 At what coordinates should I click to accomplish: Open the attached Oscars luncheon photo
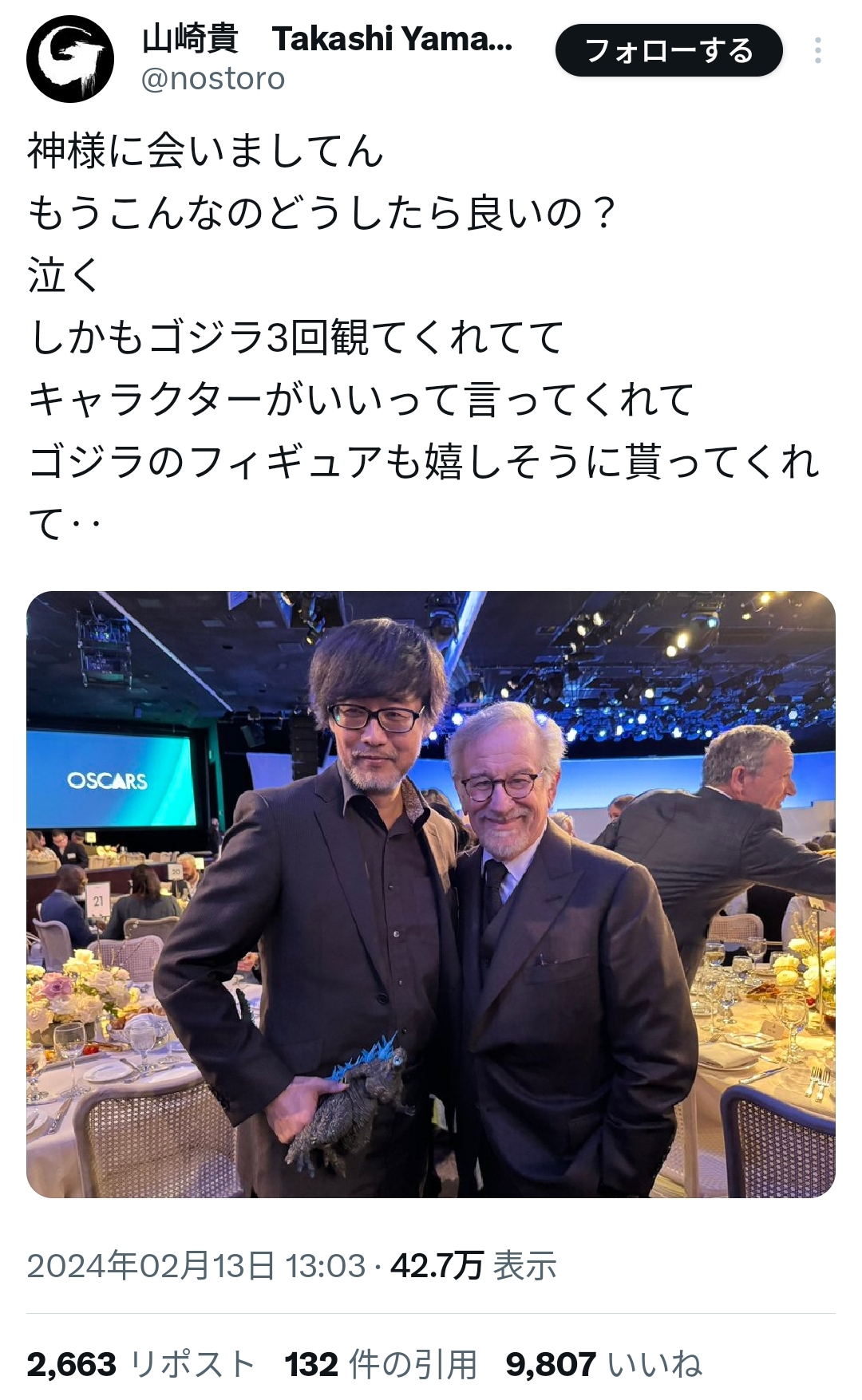[x=431, y=894]
